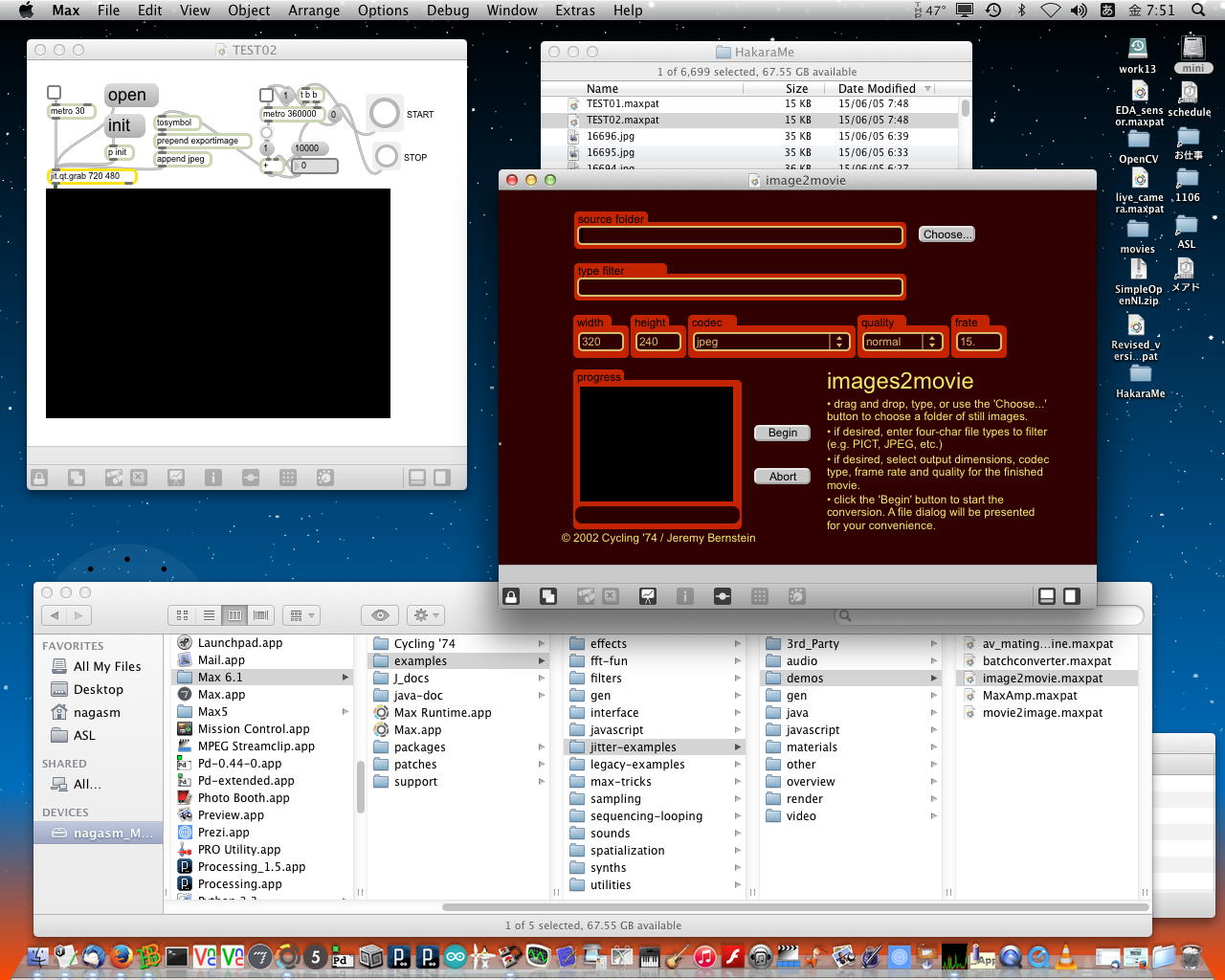Open the quality normal dropdown
The width and height of the screenshot is (1225, 980).
click(x=902, y=342)
